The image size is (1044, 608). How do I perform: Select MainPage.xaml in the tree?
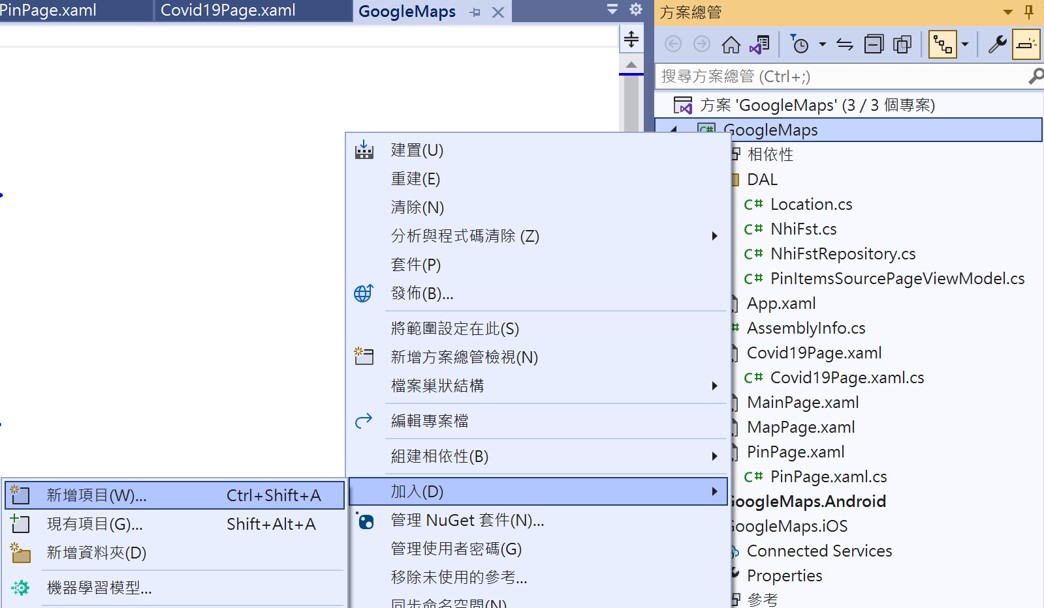click(802, 402)
